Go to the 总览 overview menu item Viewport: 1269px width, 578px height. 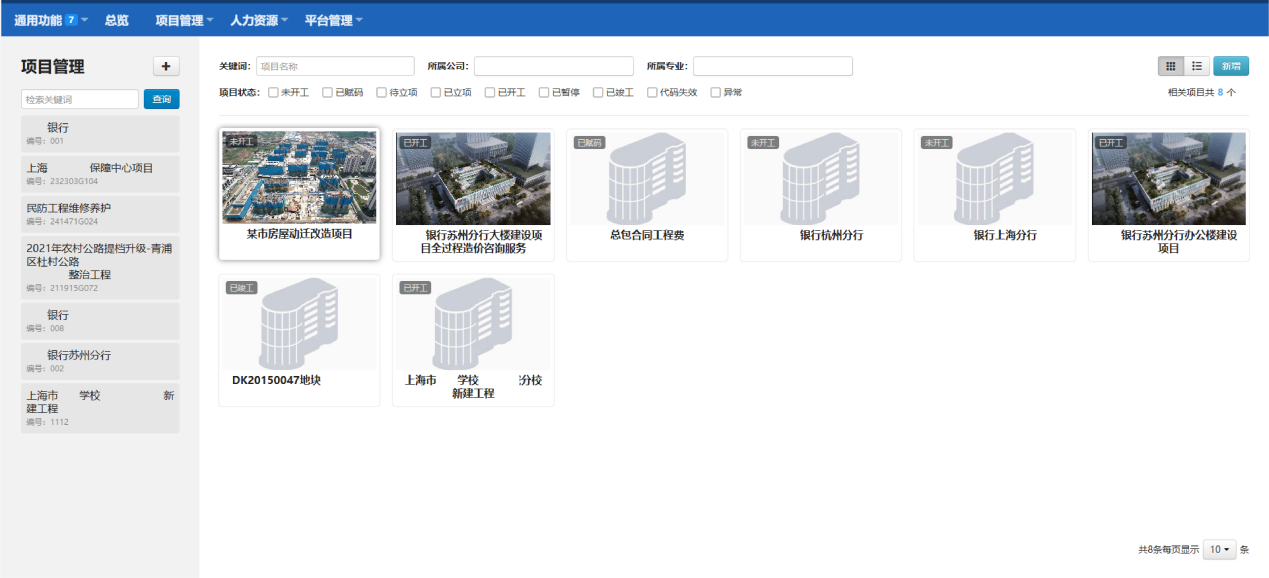117,20
